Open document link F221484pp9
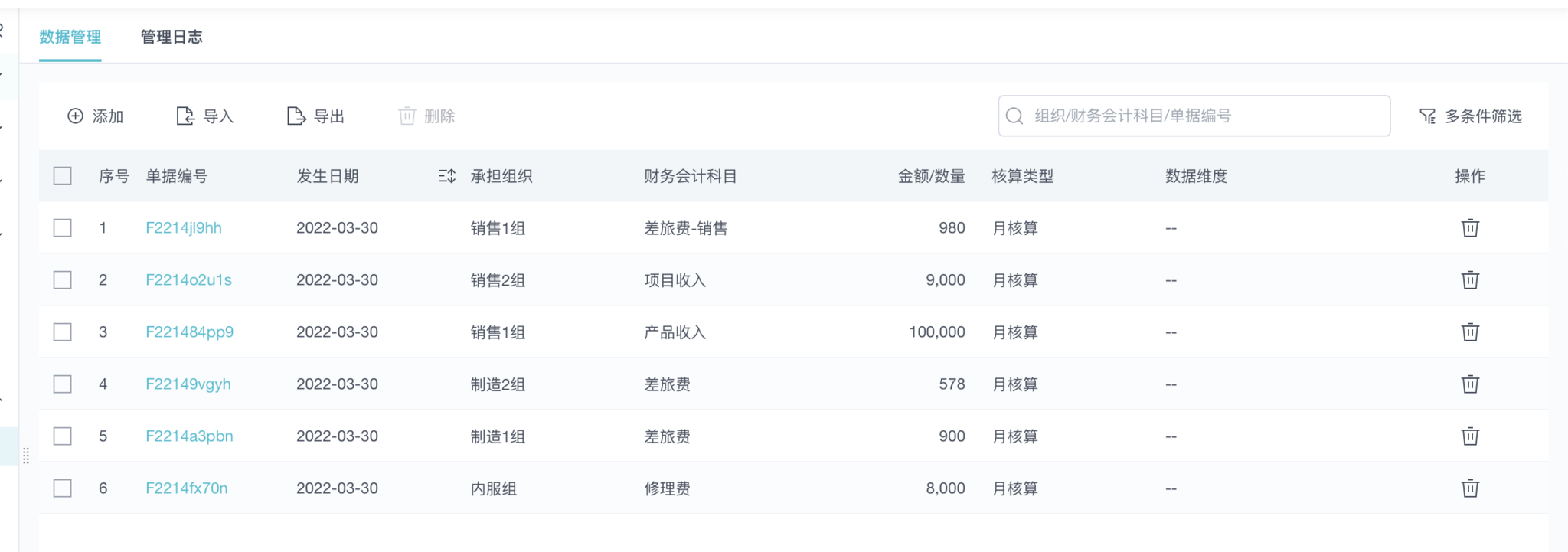This screenshot has width=1568, height=552. [x=189, y=332]
